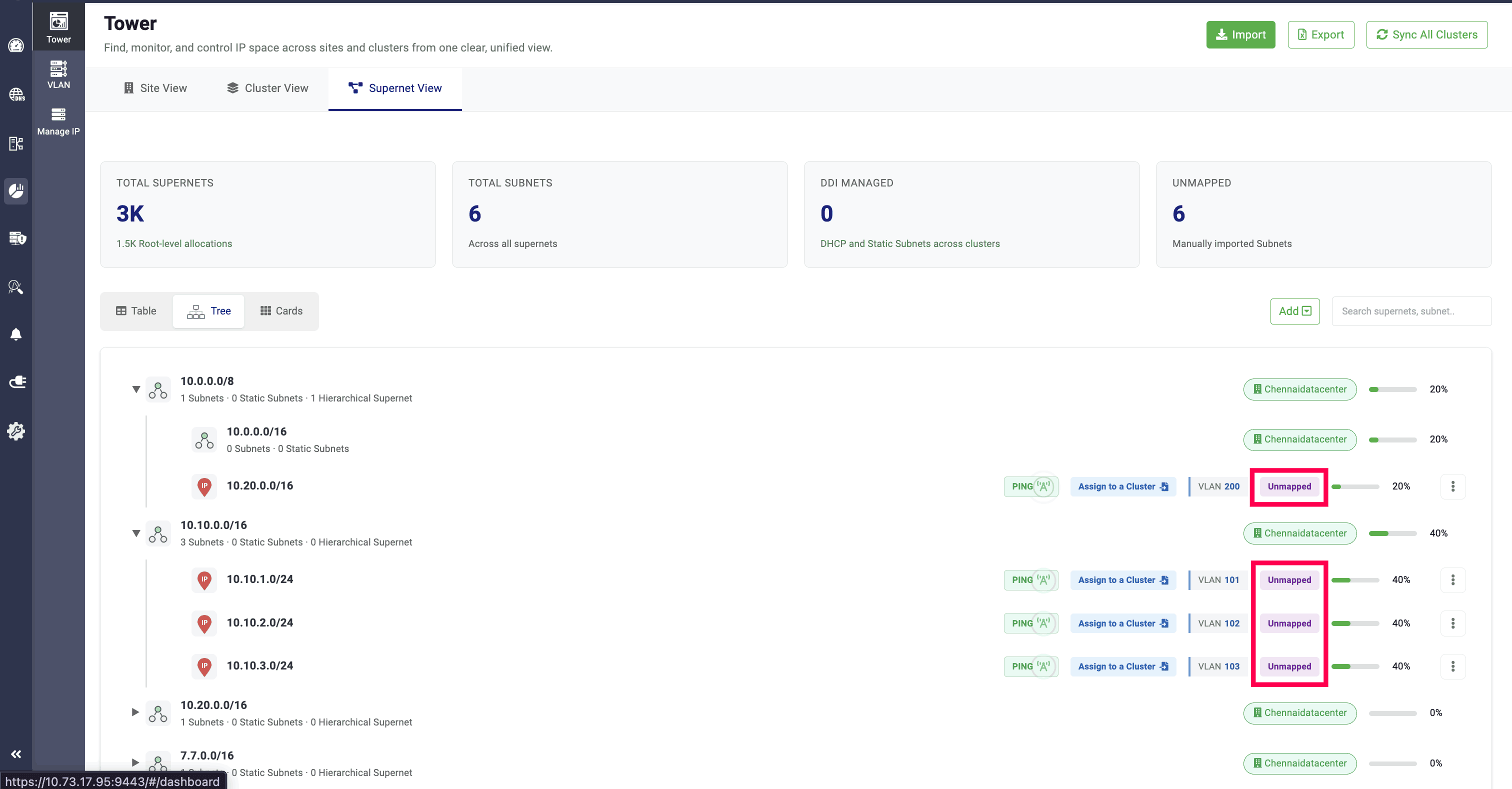Open the VLAN sidebar icon

[x=58, y=74]
